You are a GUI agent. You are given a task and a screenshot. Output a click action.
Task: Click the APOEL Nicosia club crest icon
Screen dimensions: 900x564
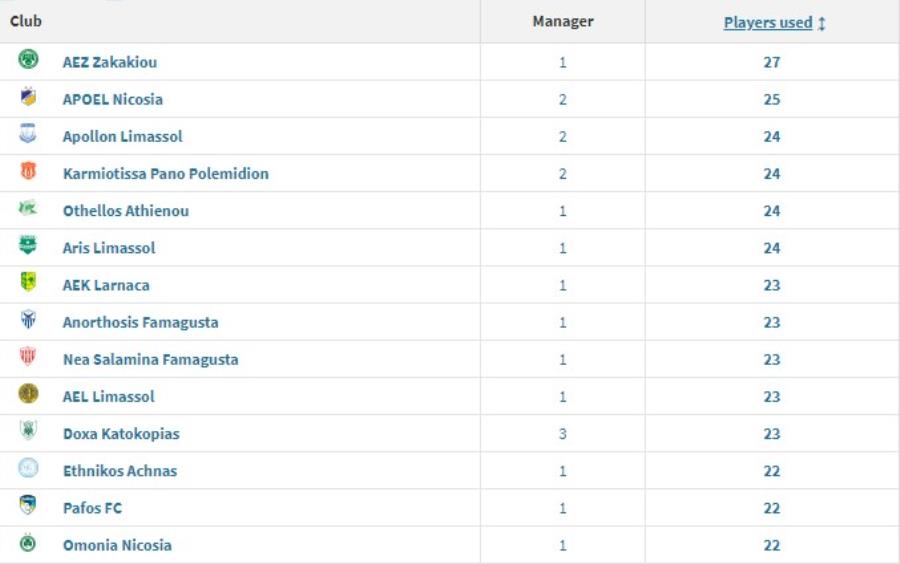(28, 97)
